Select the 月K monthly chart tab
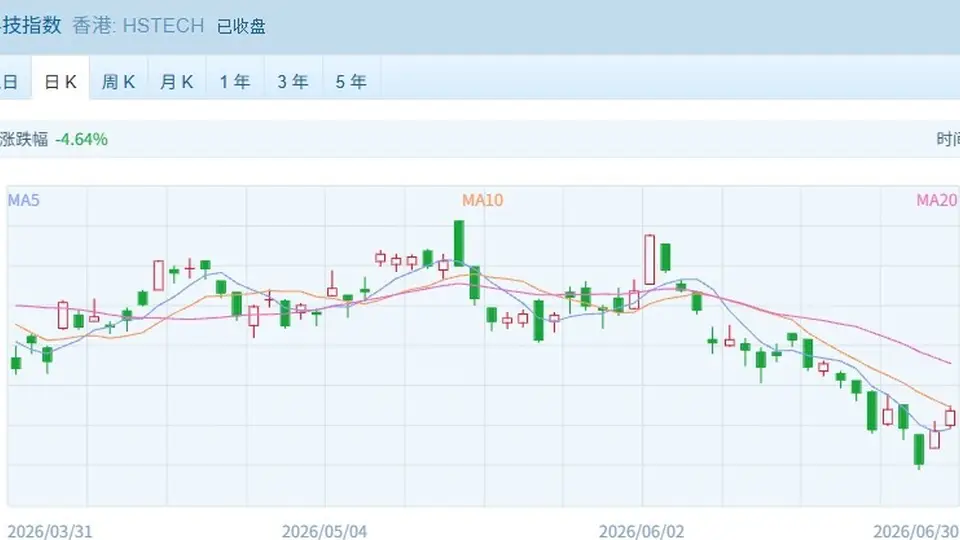Image resolution: width=960 pixels, height=540 pixels. point(177,81)
